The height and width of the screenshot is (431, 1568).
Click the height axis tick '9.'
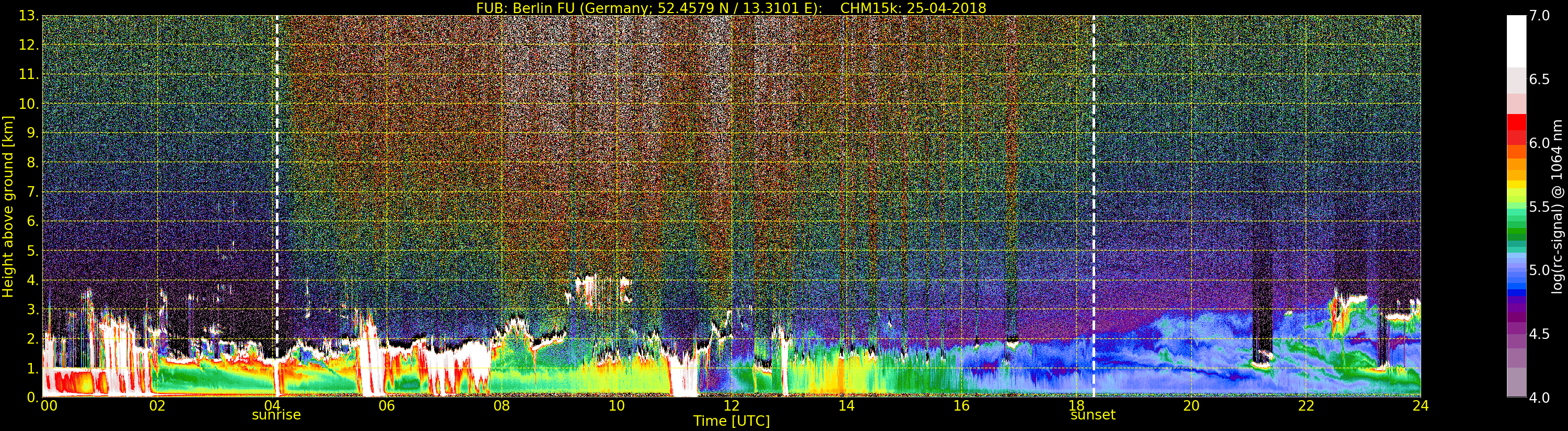pos(33,133)
